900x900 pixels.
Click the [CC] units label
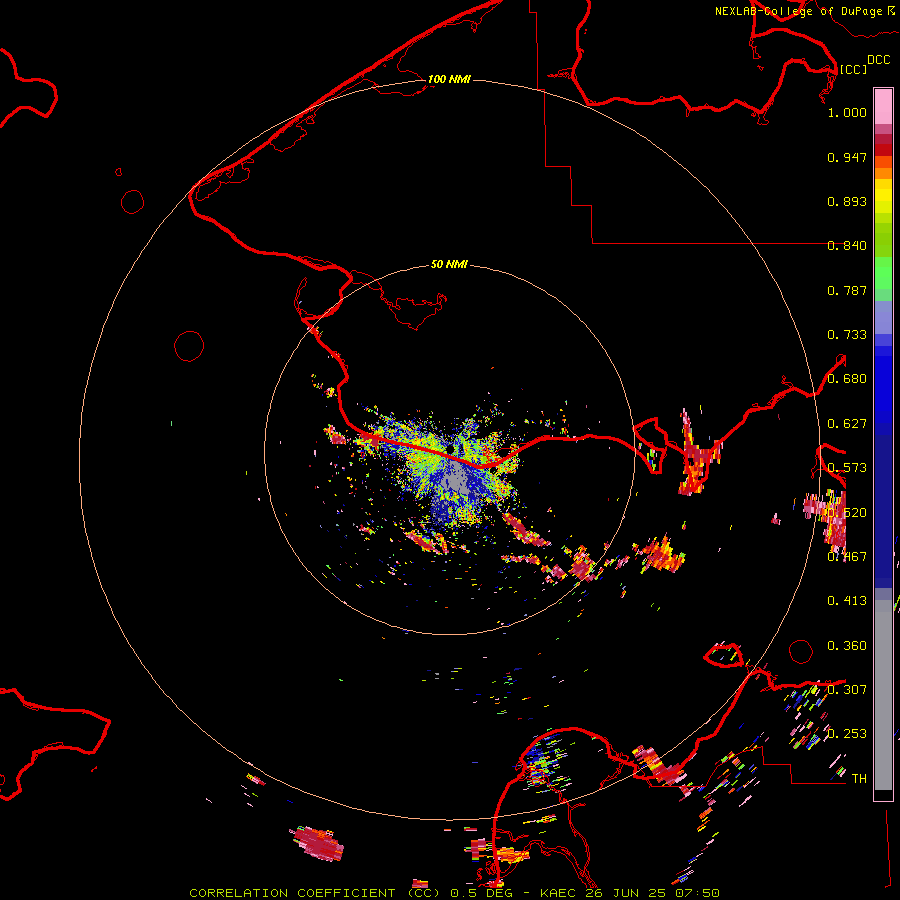point(853,69)
